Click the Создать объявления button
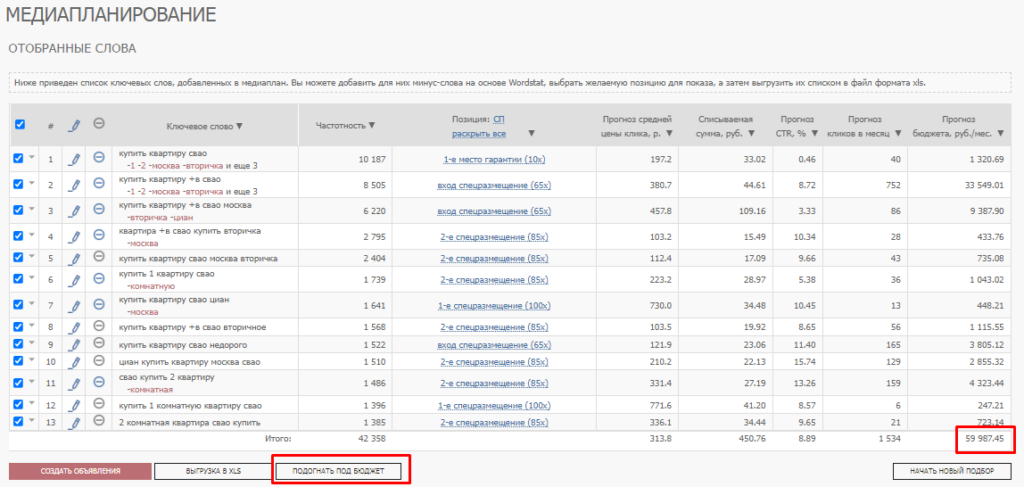 pyautogui.click(x=81, y=471)
